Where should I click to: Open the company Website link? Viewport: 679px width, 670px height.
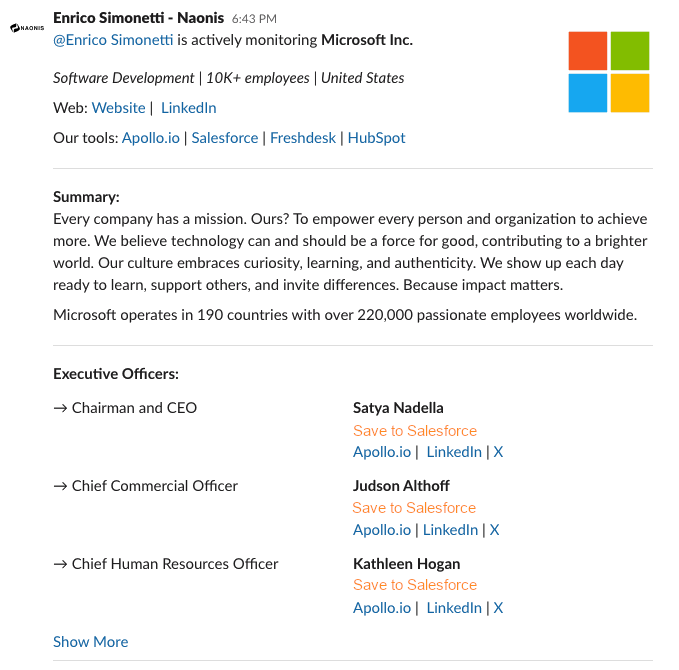pos(118,108)
